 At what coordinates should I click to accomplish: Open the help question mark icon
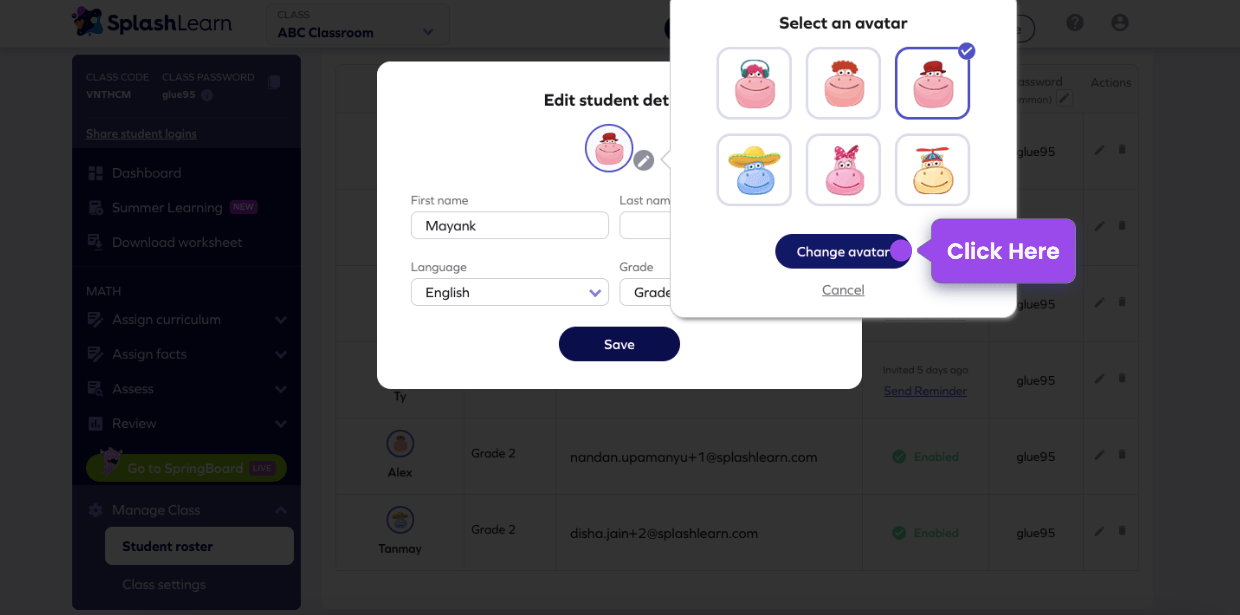pos(1074,21)
